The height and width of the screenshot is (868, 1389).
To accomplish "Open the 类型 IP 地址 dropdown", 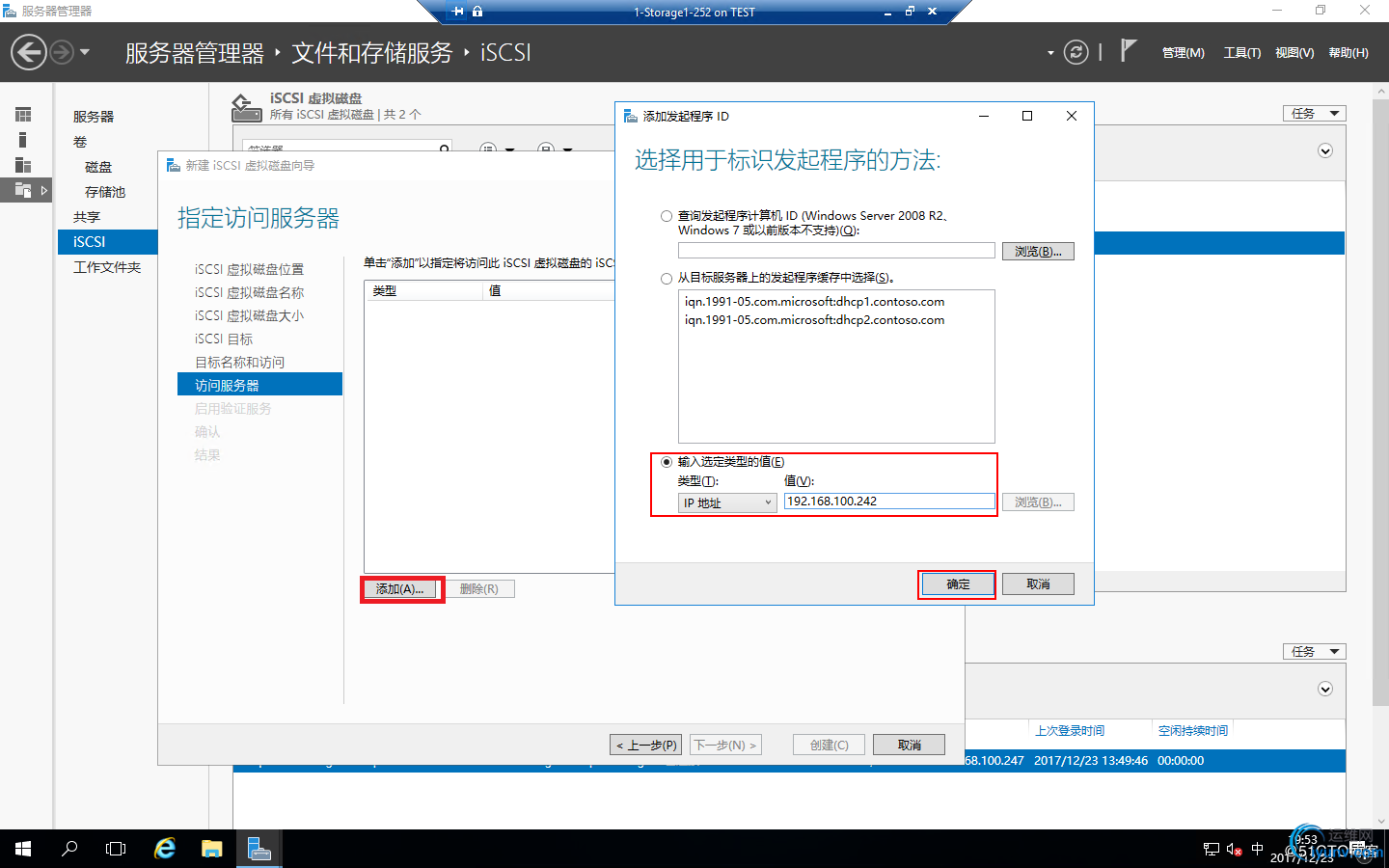I will (727, 502).
